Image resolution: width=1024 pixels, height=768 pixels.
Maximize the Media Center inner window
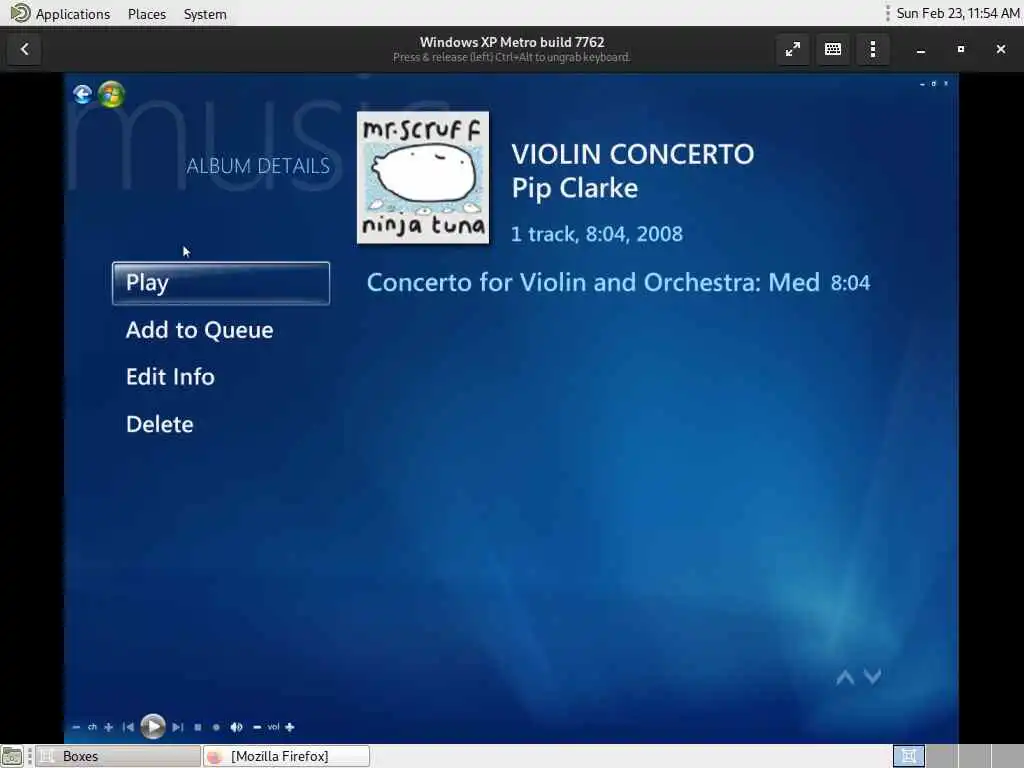(934, 84)
